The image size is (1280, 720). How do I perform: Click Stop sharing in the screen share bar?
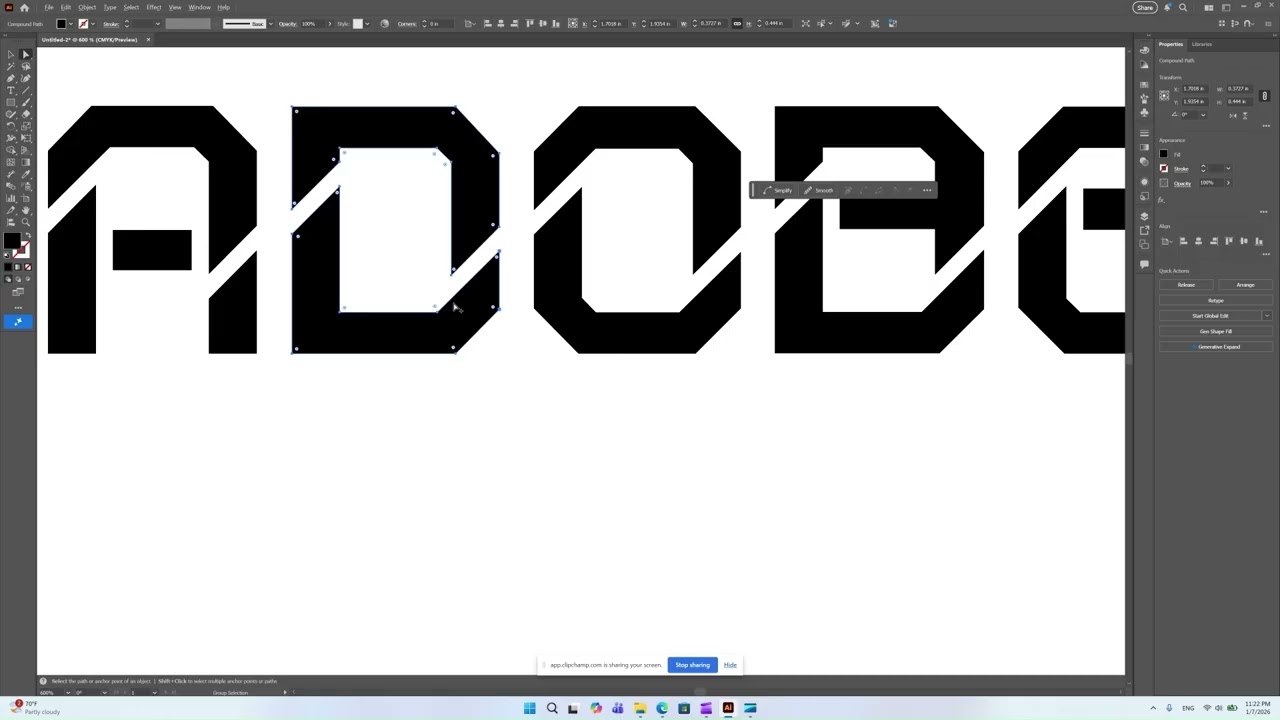pos(692,665)
